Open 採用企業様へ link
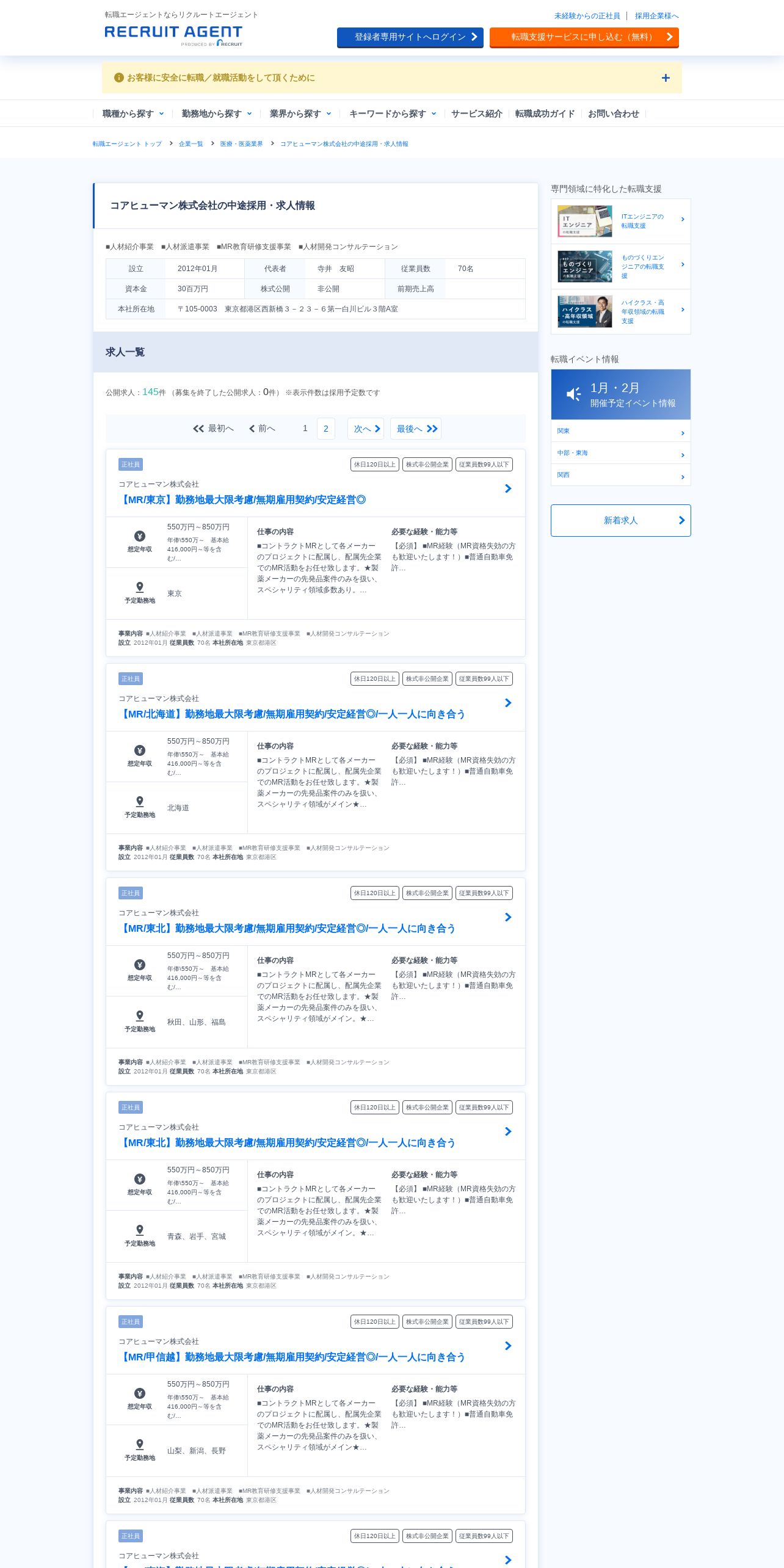Screen dimensions: 784x1568 pyautogui.click(x=656, y=16)
